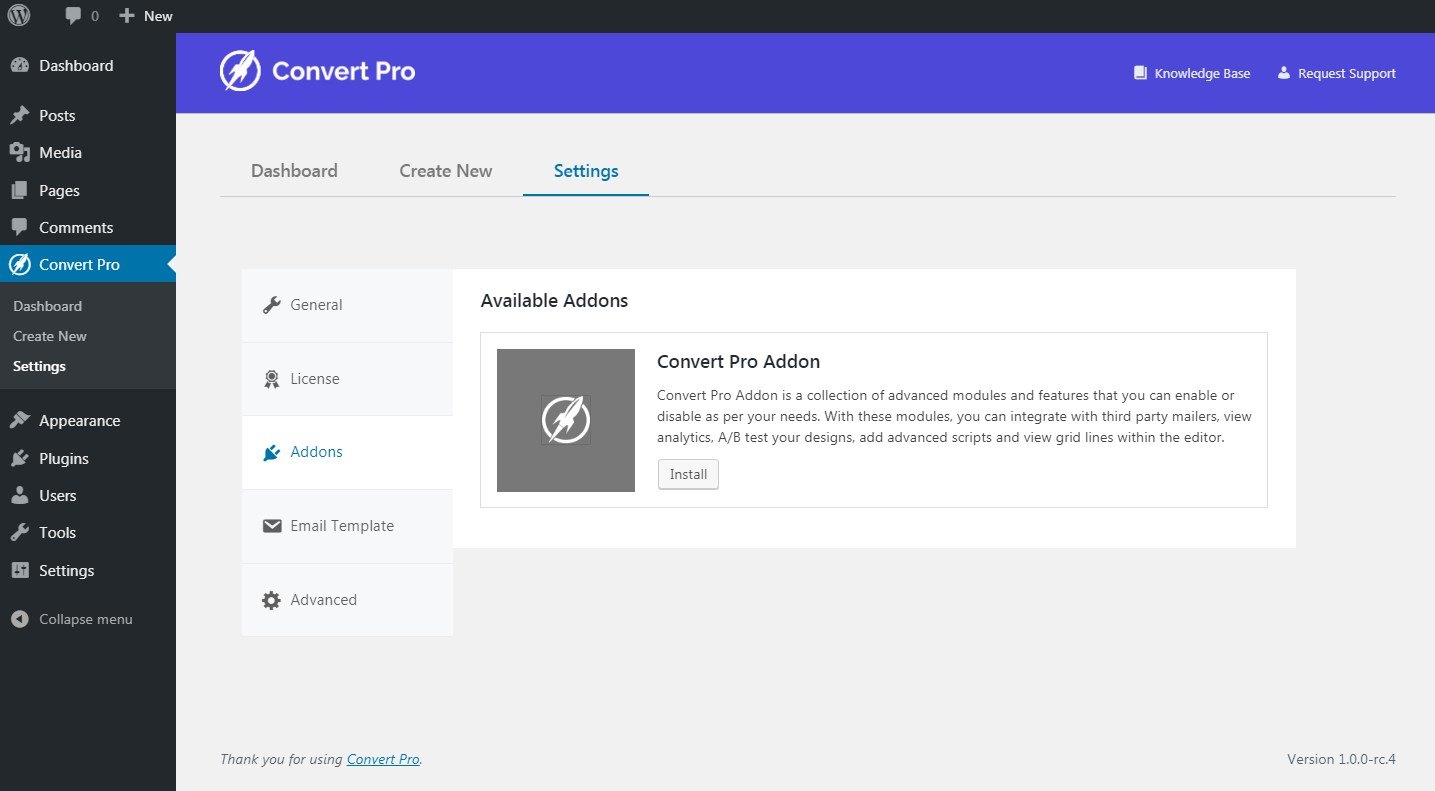Click the License ribbon icon
Image resolution: width=1435 pixels, height=791 pixels.
tap(272, 379)
